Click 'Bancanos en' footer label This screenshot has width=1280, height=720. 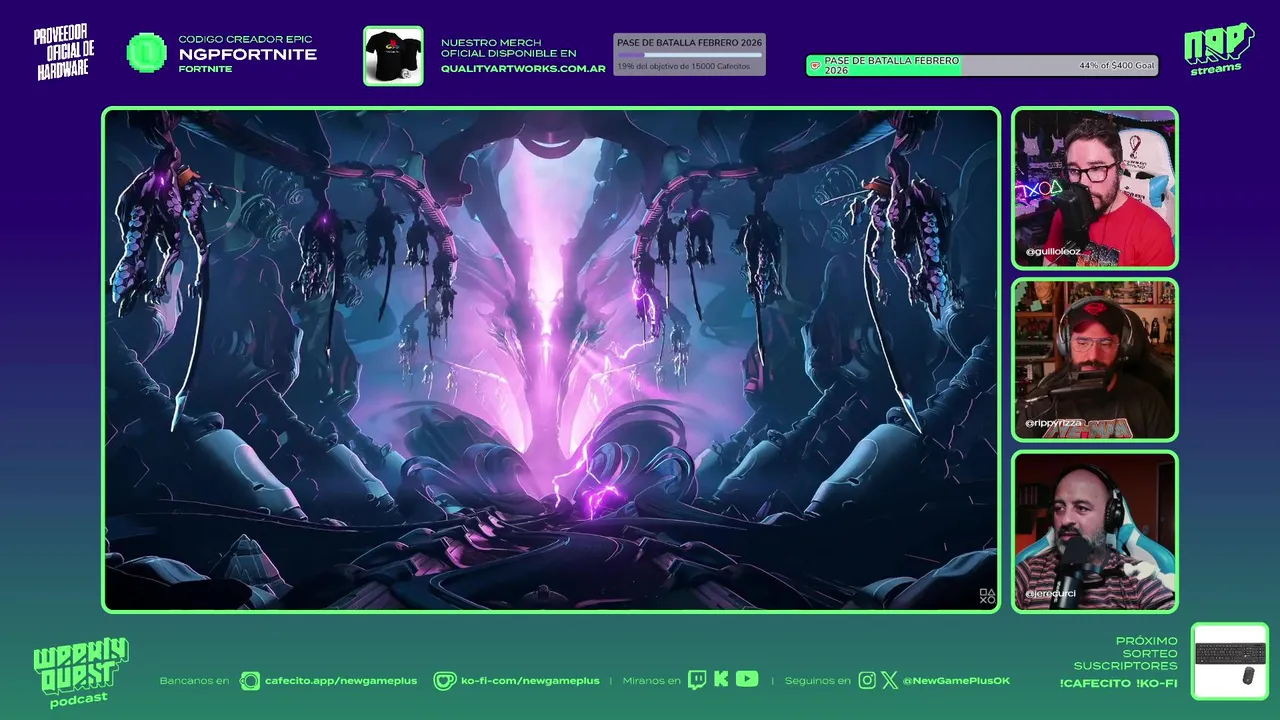click(194, 681)
